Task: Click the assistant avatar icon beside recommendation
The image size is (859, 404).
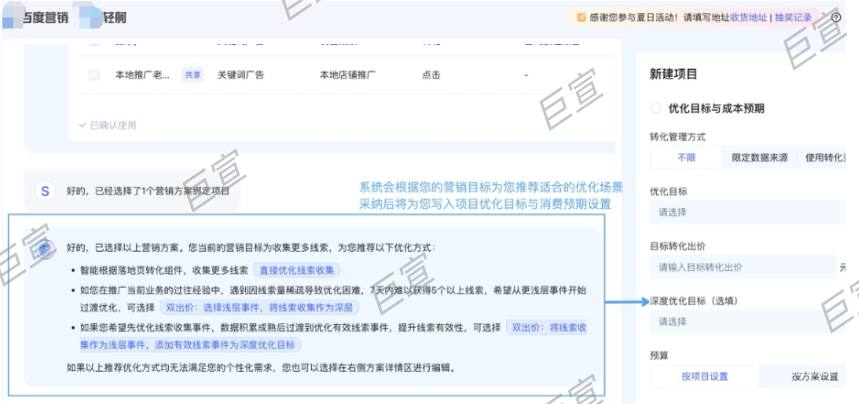Action: pos(45,249)
